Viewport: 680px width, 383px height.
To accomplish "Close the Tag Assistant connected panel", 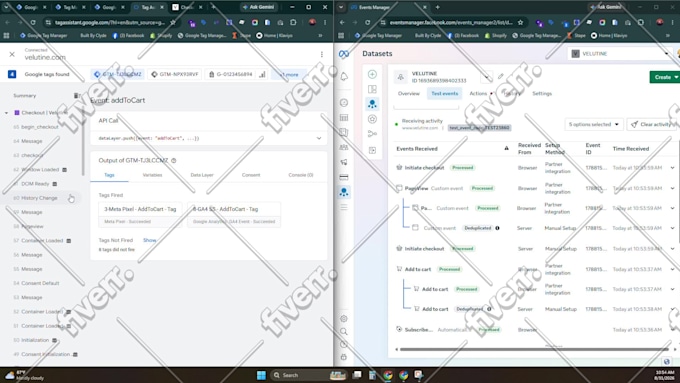I will click(12, 54).
